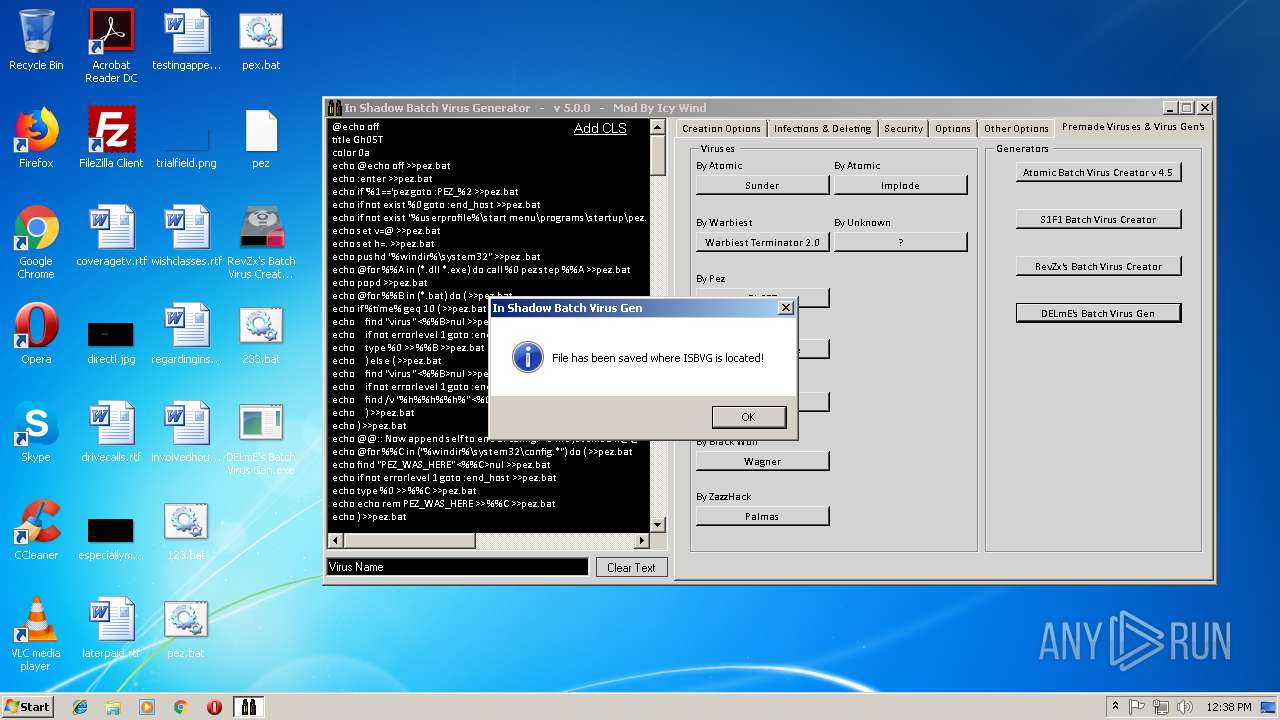This screenshot has width=1280, height=720.
Task: Click the horizontal scrollbar right arrow
Action: [642, 540]
